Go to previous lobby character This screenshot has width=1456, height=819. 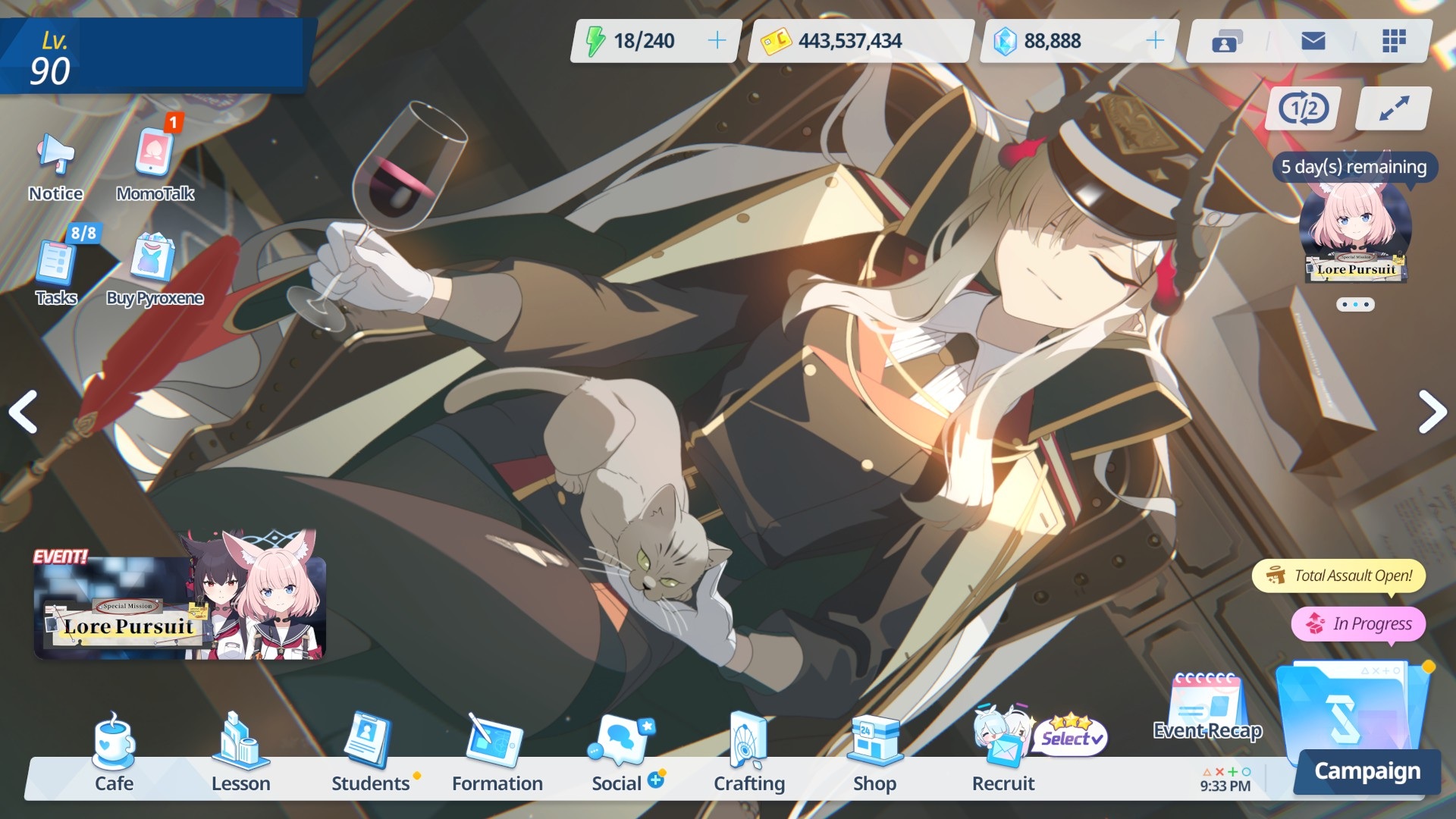24,412
